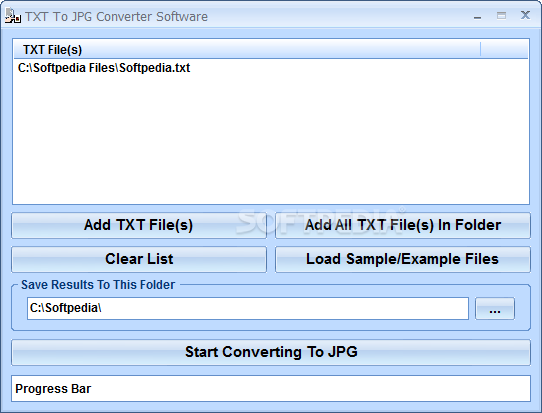Minimize the TXT To JPG Converter window

pyautogui.click(x=478, y=17)
